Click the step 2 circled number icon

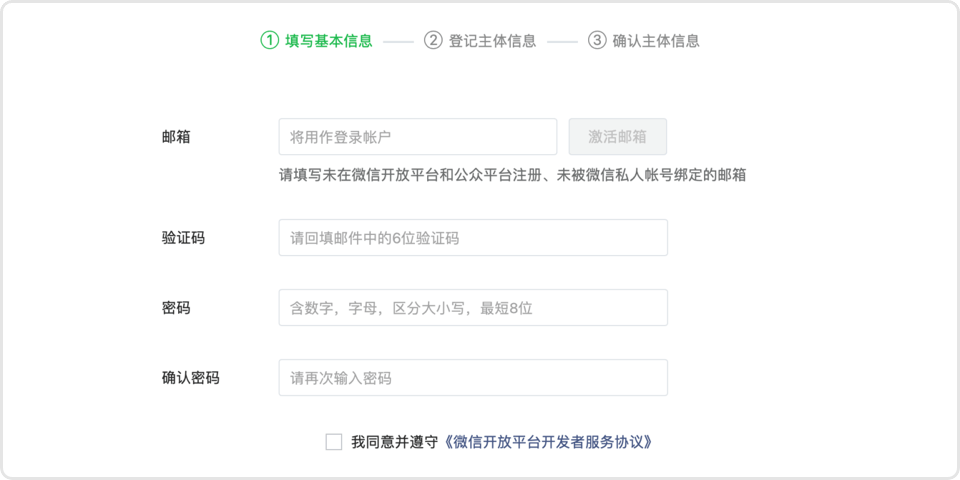pyautogui.click(x=433, y=41)
